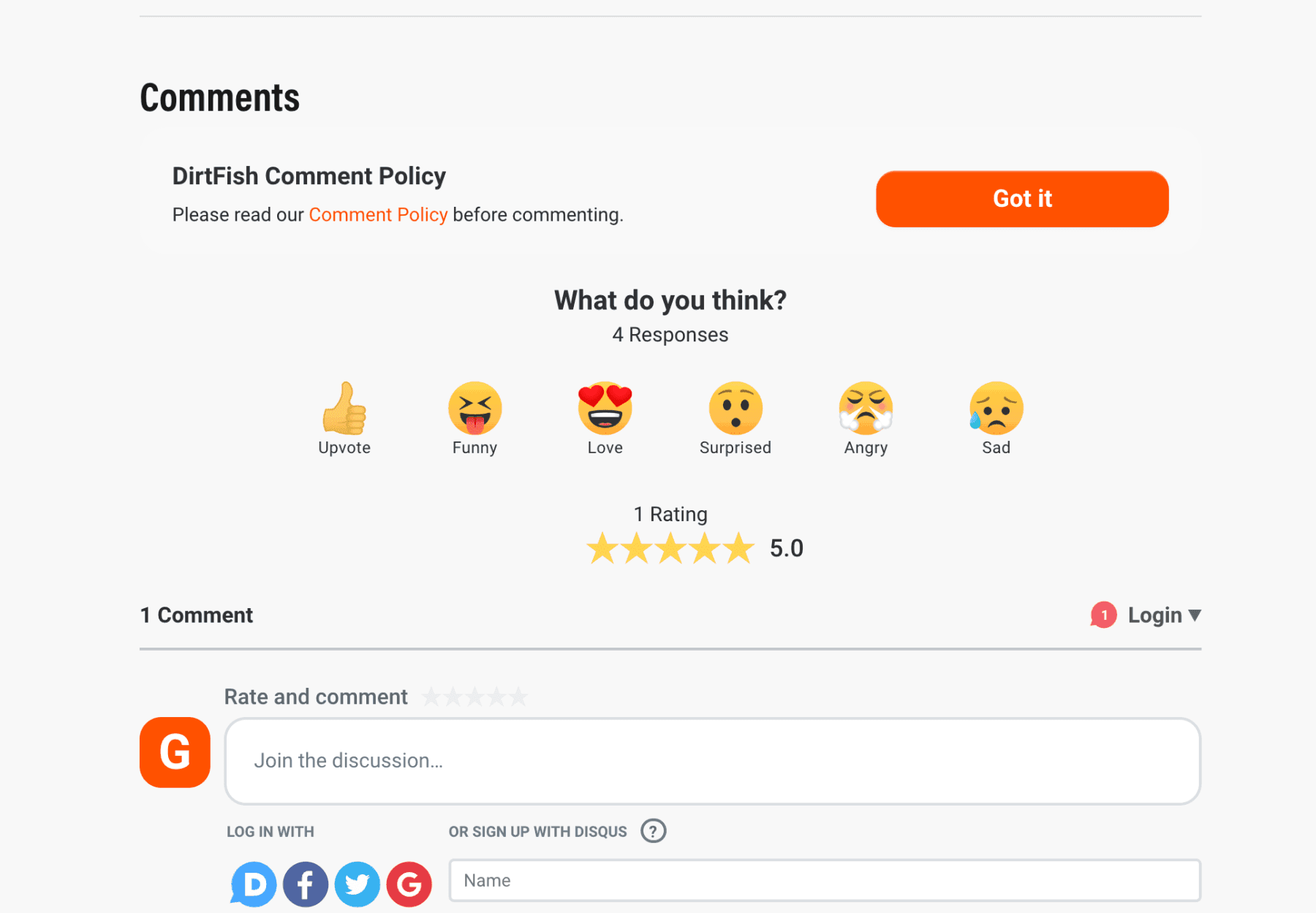React with the Angry emoji

866,409
